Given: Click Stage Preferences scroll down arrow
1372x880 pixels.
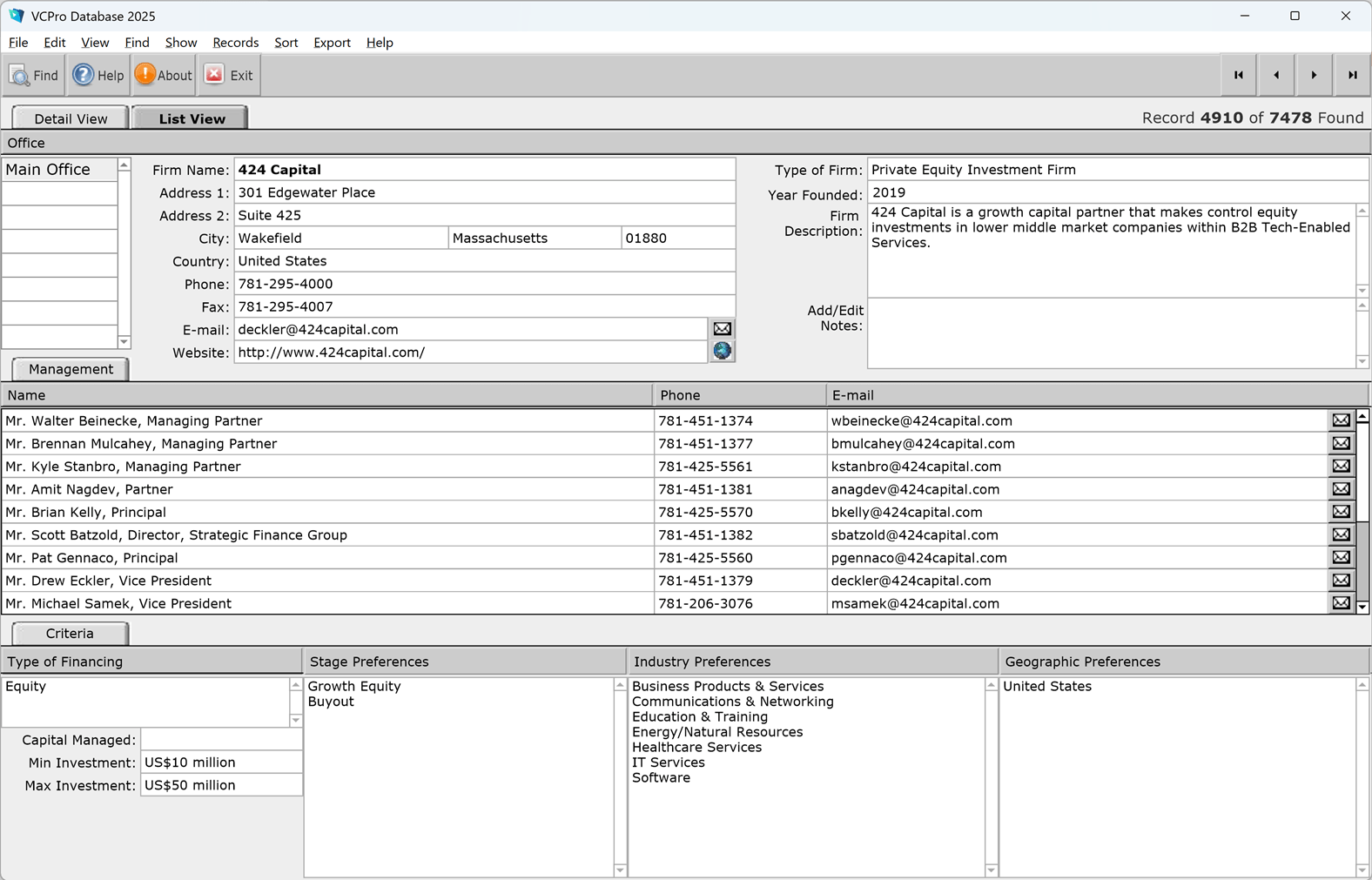Looking at the screenshot, I should (x=620, y=870).
